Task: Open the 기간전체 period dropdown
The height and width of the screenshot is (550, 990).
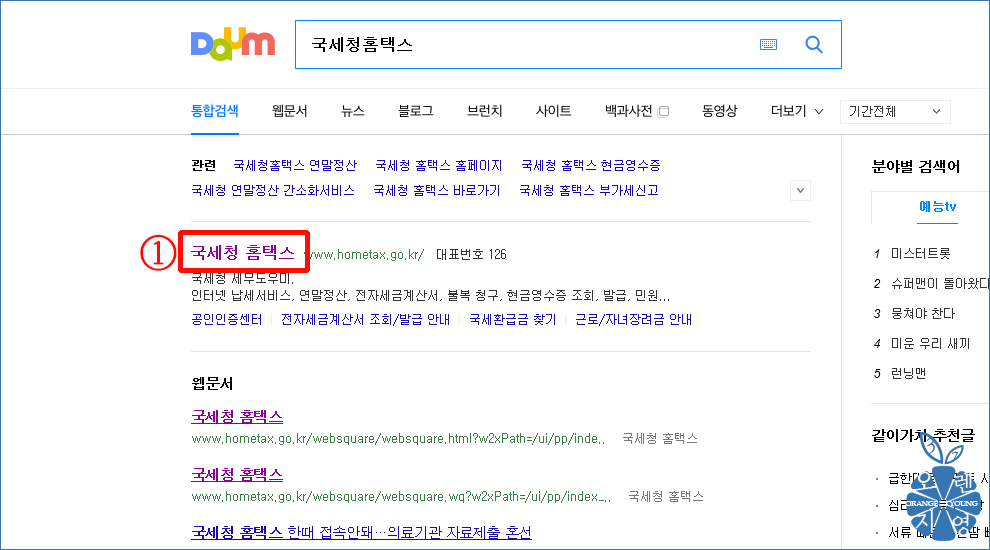Action: point(895,112)
